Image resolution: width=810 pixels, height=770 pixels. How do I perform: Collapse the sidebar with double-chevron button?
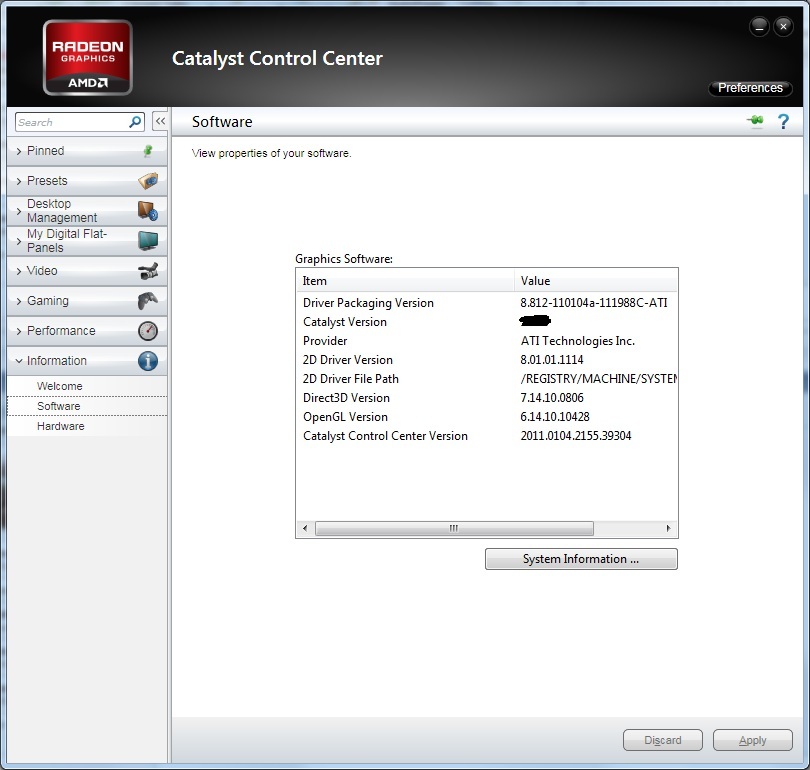[160, 121]
